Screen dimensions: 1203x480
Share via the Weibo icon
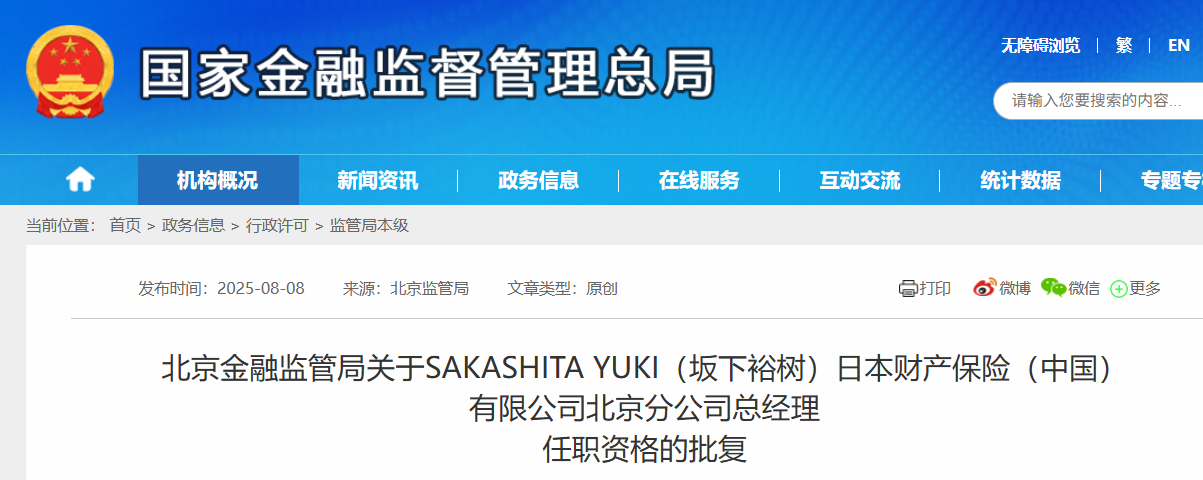coord(984,288)
